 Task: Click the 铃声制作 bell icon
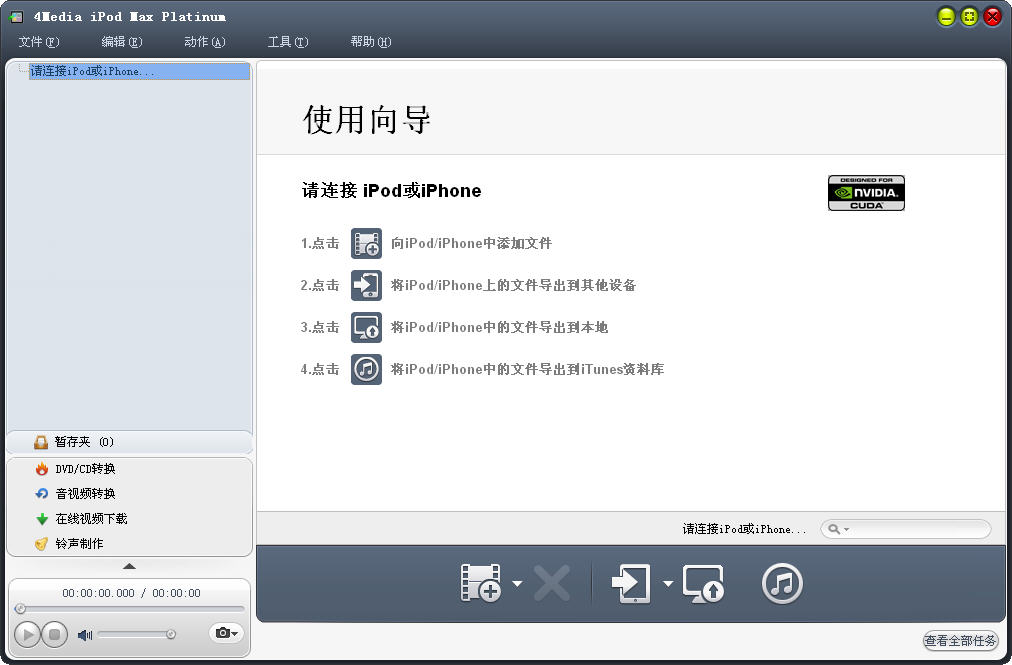pos(42,544)
